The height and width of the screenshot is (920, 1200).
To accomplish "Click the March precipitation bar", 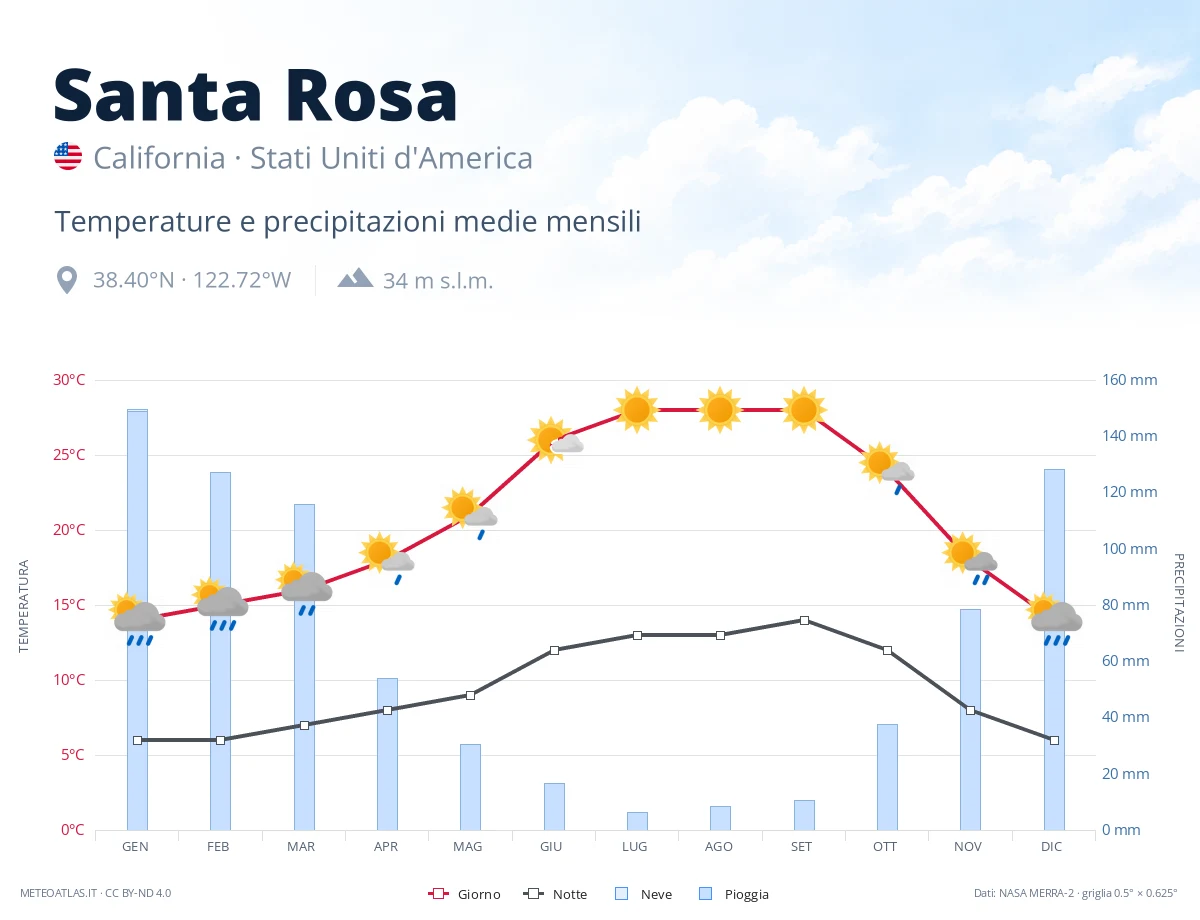I will tap(304, 667).
